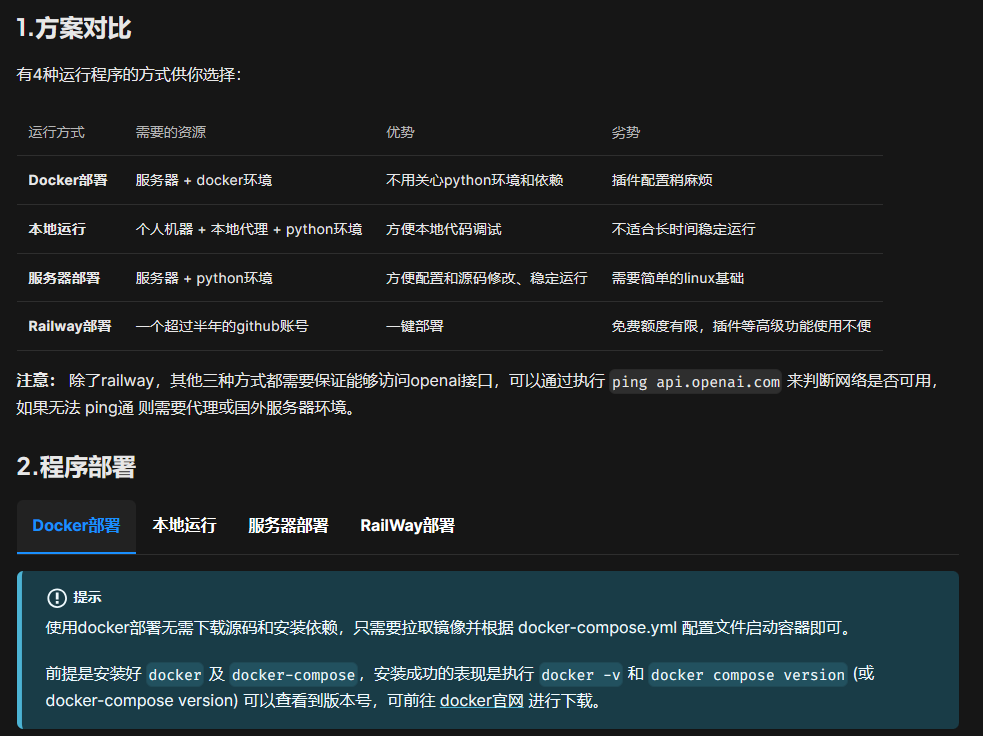The height and width of the screenshot is (736, 983).
Task: Click the 'docker' code badge after 前提是安装好
Action: point(175,675)
